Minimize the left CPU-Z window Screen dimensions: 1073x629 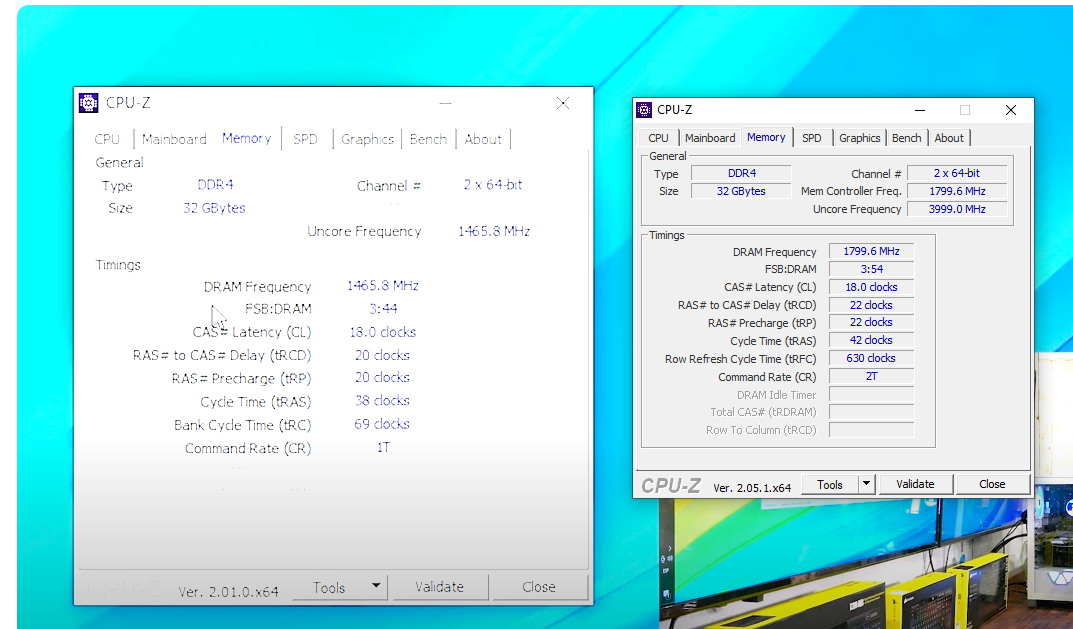click(x=445, y=103)
